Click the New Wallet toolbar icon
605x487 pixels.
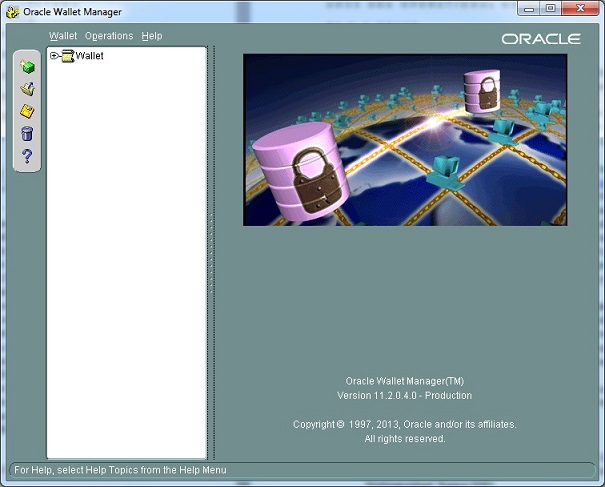click(27, 66)
